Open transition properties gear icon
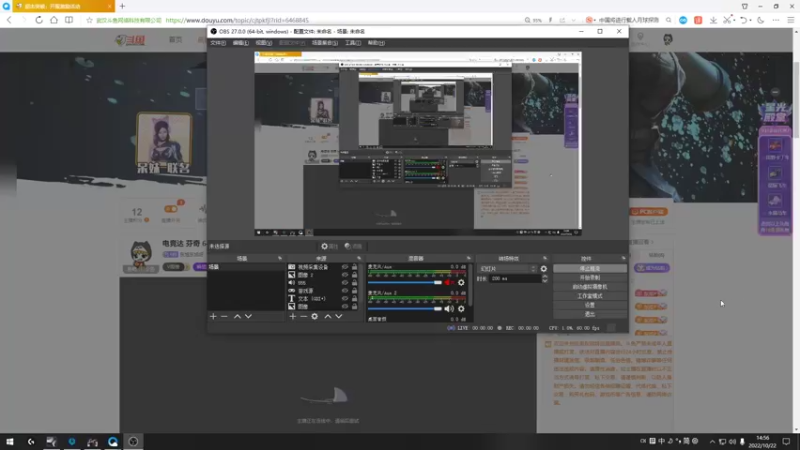 [x=544, y=269]
